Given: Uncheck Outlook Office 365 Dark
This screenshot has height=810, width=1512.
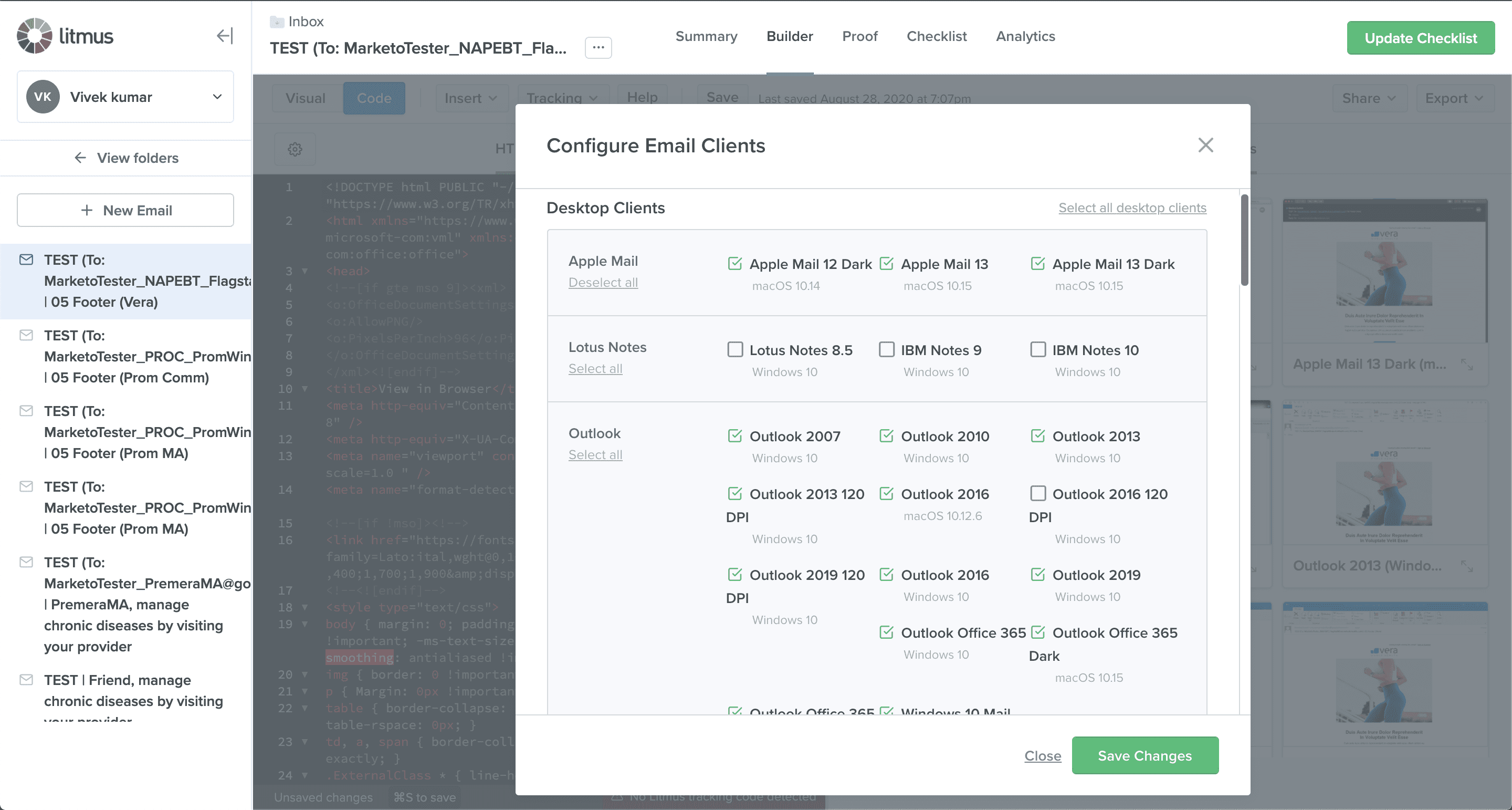Looking at the screenshot, I should coord(1038,632).
